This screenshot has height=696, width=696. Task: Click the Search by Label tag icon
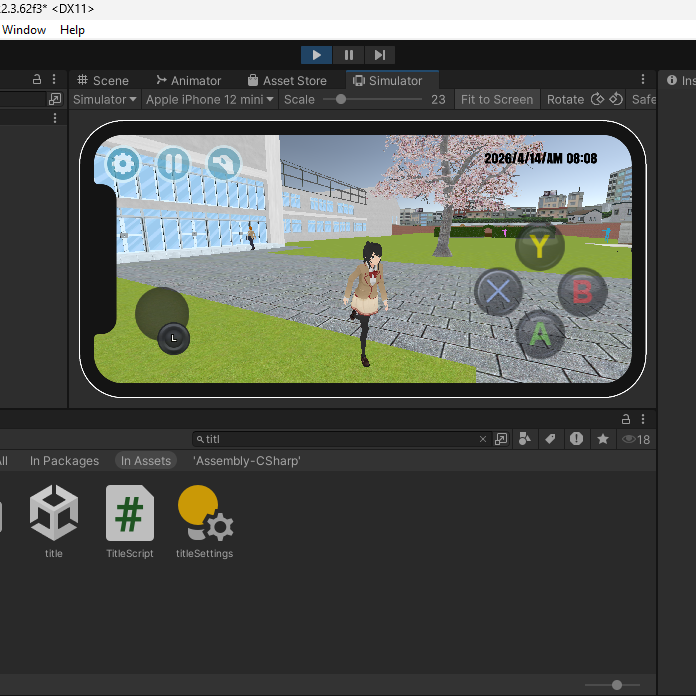(550, 439)
